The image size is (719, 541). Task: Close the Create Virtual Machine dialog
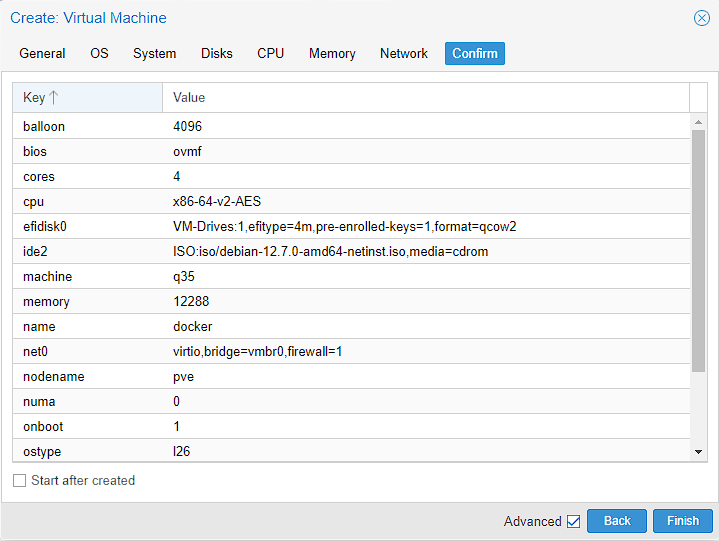click(x=702, y=18)
